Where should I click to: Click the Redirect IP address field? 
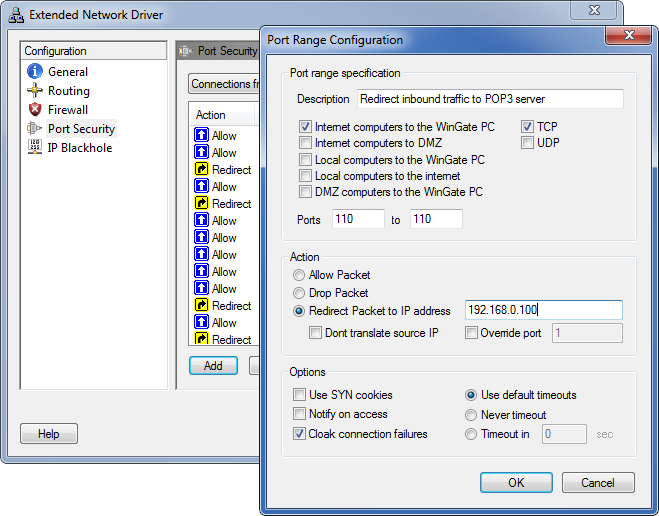(543, 310)
